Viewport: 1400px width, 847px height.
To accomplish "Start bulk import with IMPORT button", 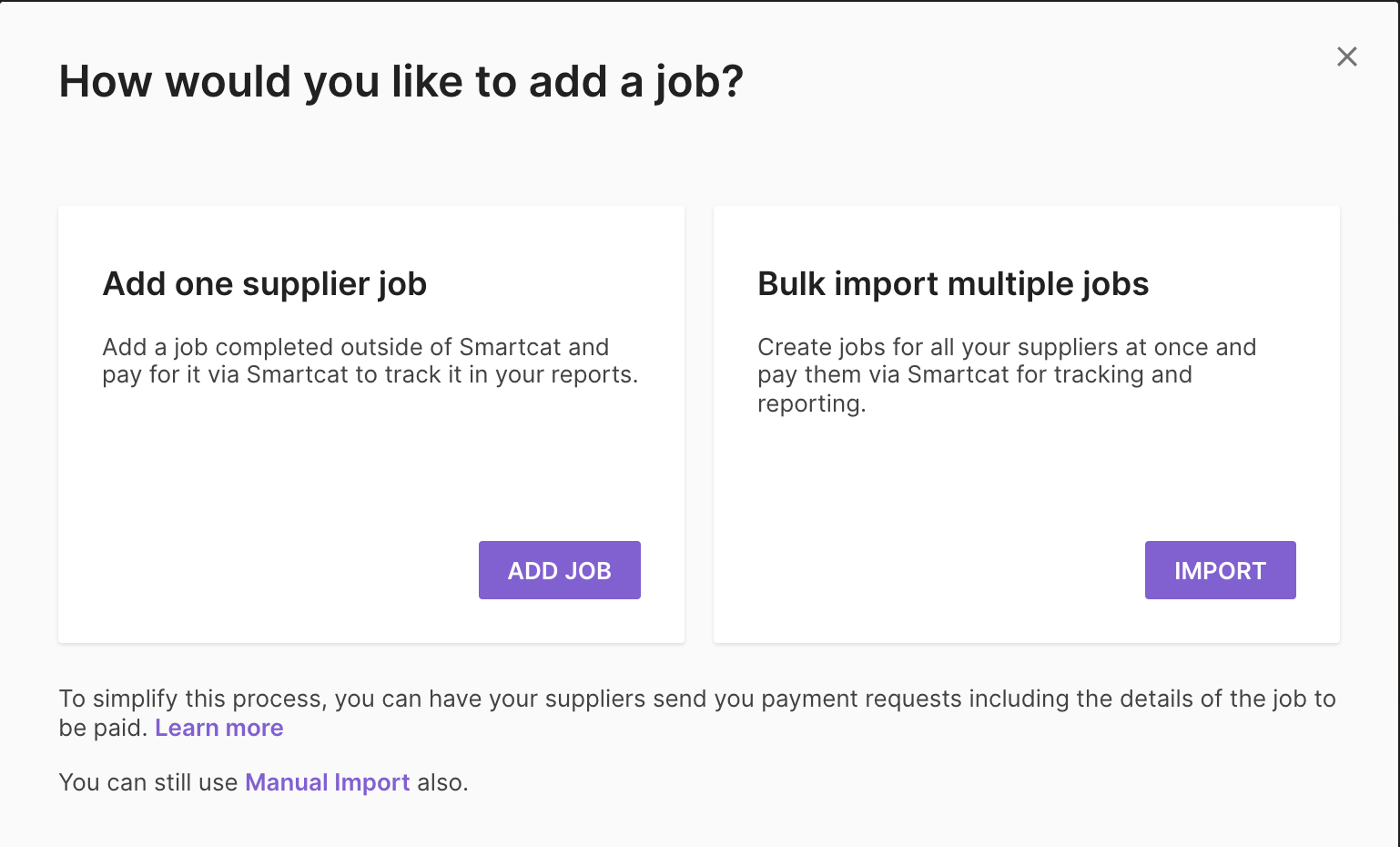I will [1220, 570].
